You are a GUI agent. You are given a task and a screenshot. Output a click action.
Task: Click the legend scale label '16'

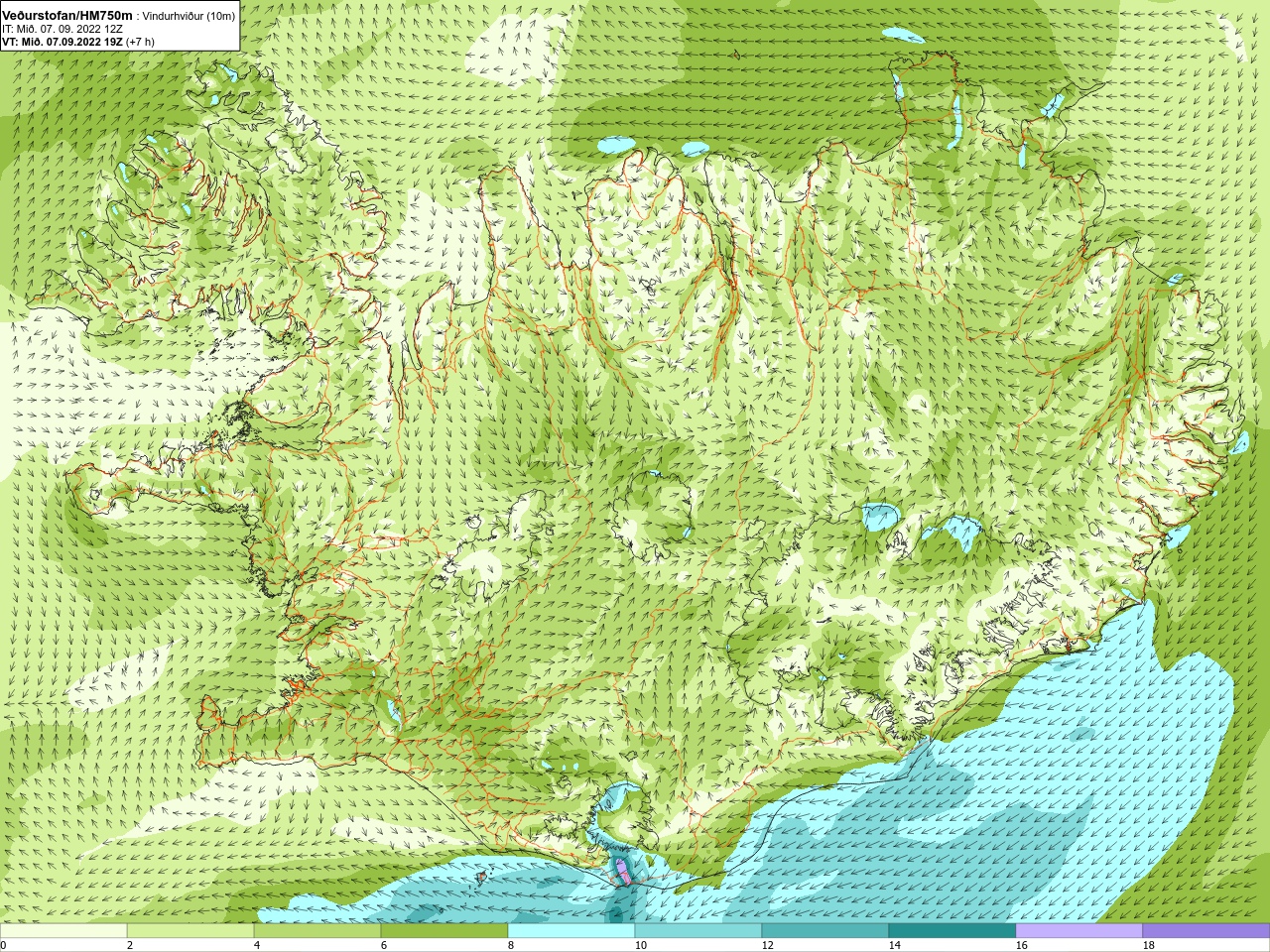click(1021, 945)
